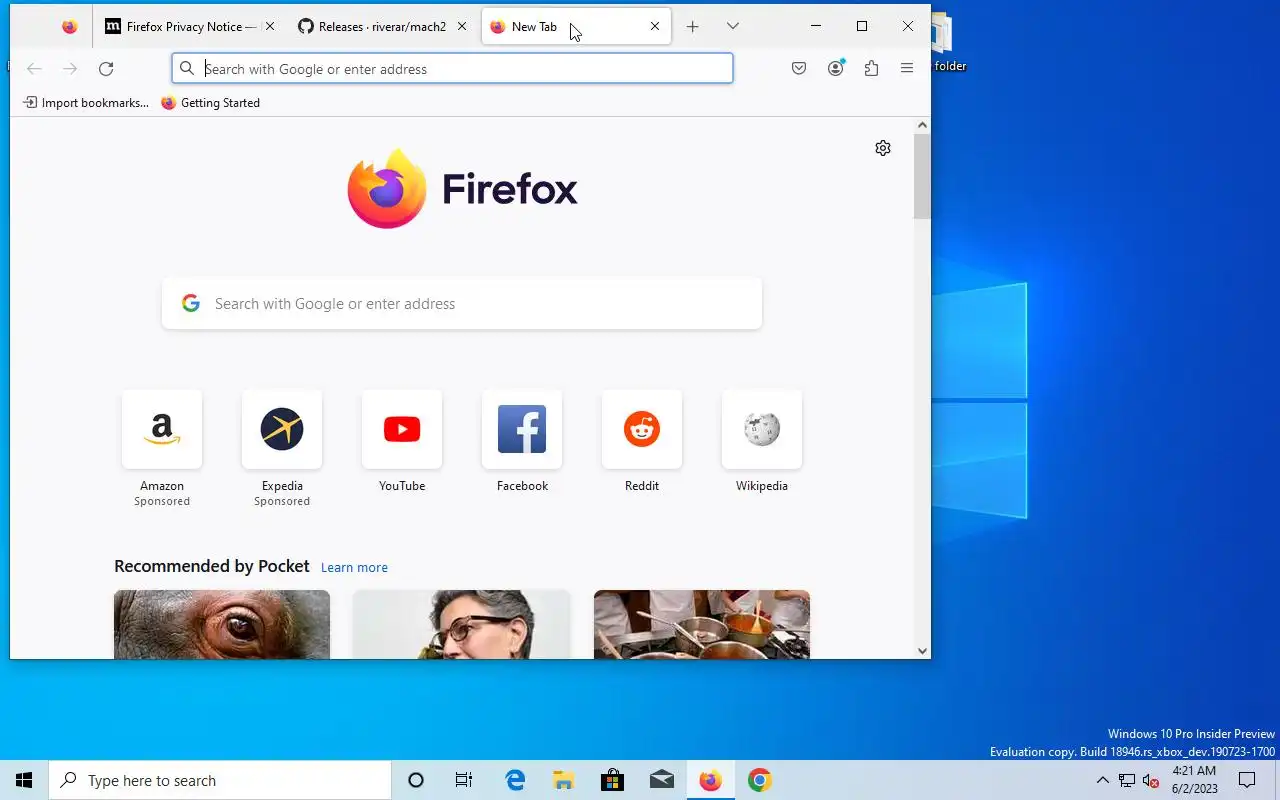
Task: Open the Action Center notifications icon
Action: [x=1247, y=780]
